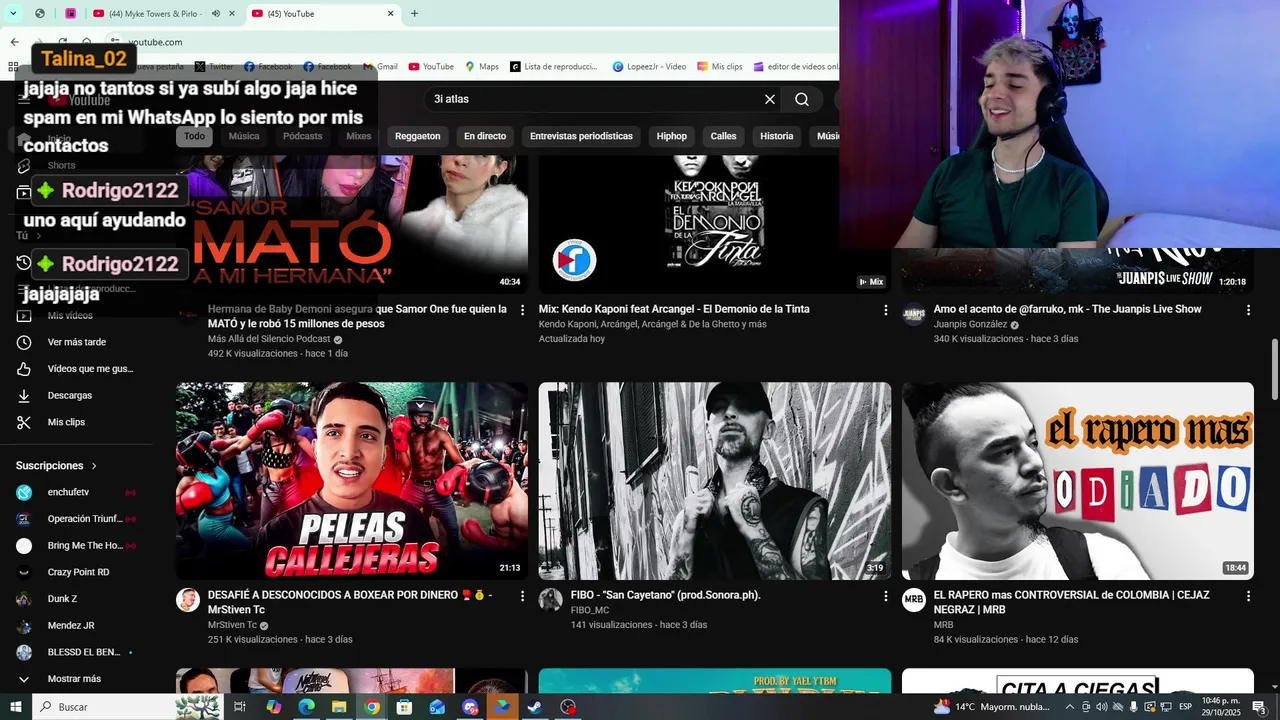Open Mis clips in the sidebar
The height and width of the screenshot is (720, 1280).
click(x=66, y=422)
